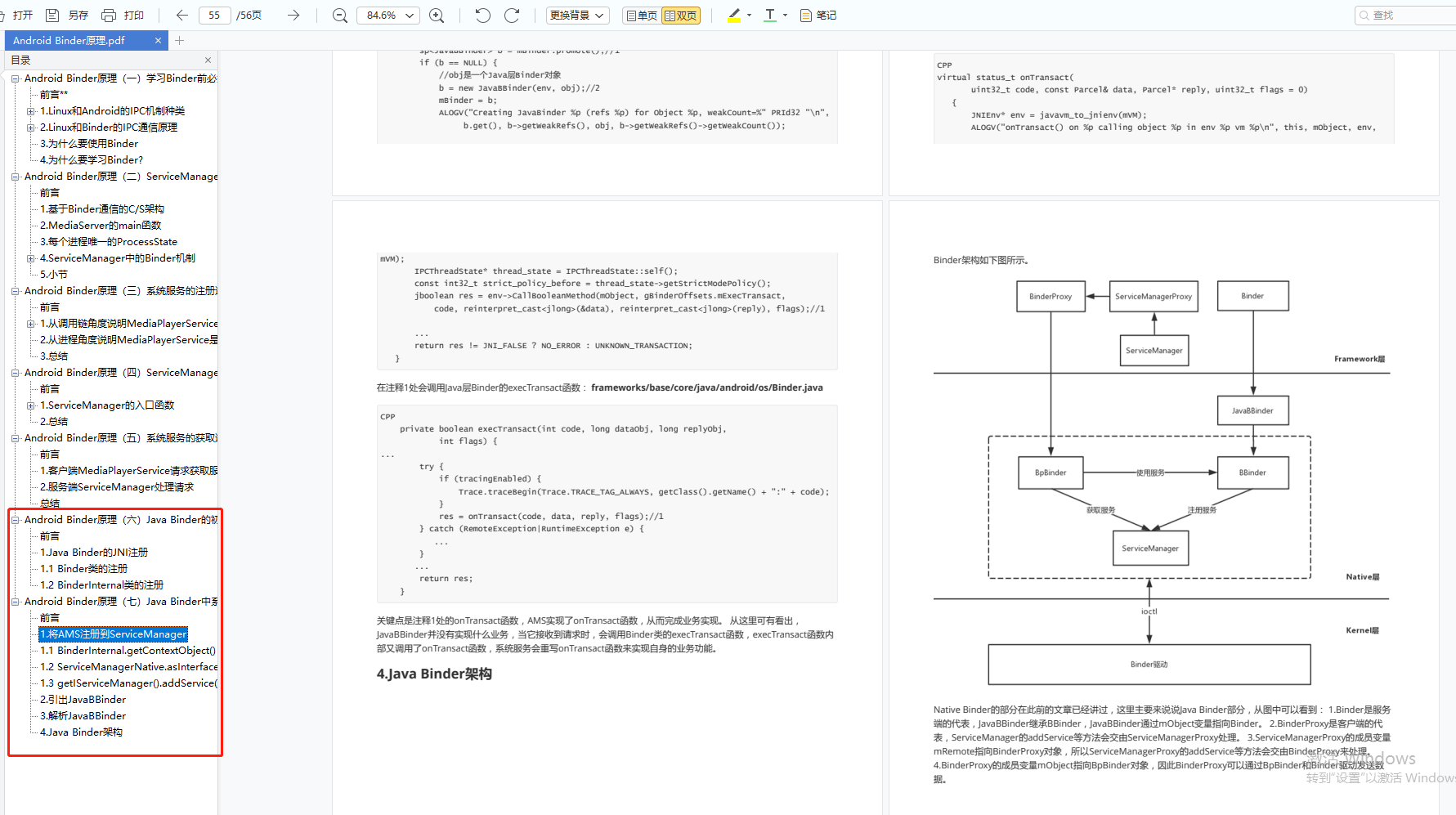Screen dimensions: 1456x815
Task: Open outline entry 2.从进程角度说明MediaPlayerService
Action: point(129,340)
